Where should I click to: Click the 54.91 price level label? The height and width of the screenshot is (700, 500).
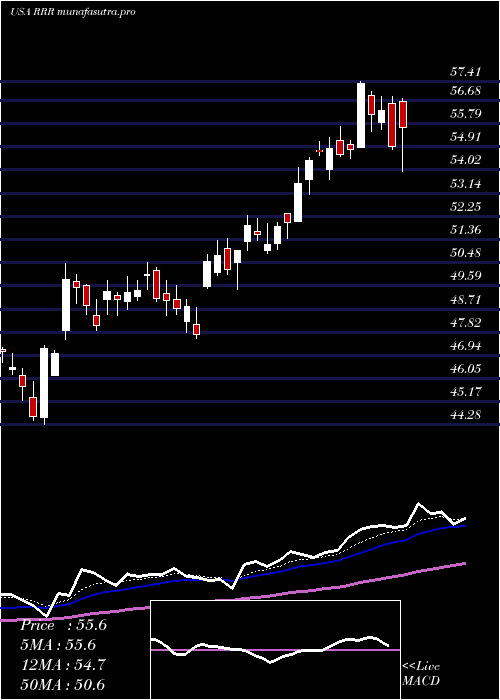coord(465,137)
